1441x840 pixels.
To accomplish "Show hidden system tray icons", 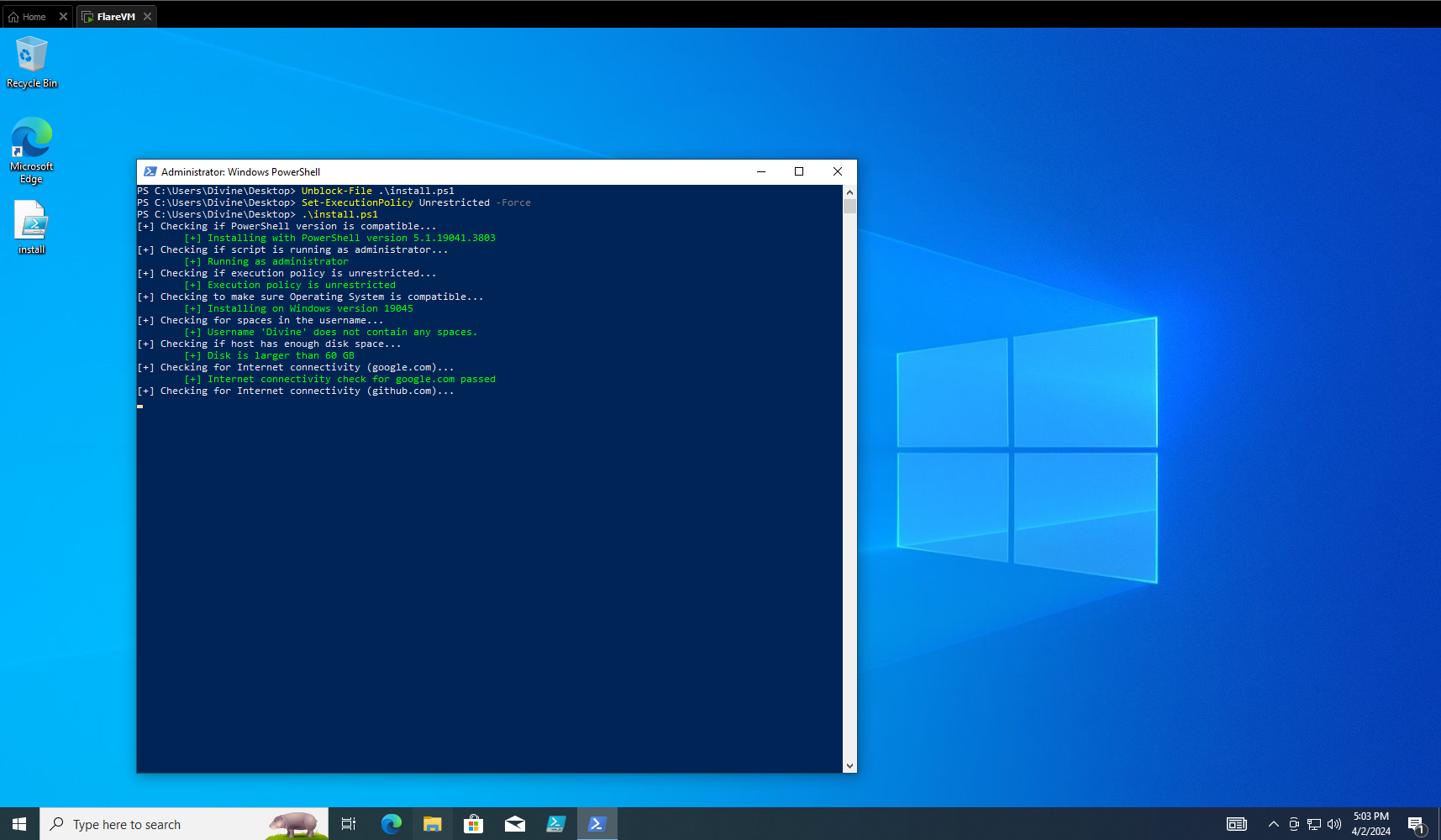I will pyautogui.click(x=1274, y=824).
